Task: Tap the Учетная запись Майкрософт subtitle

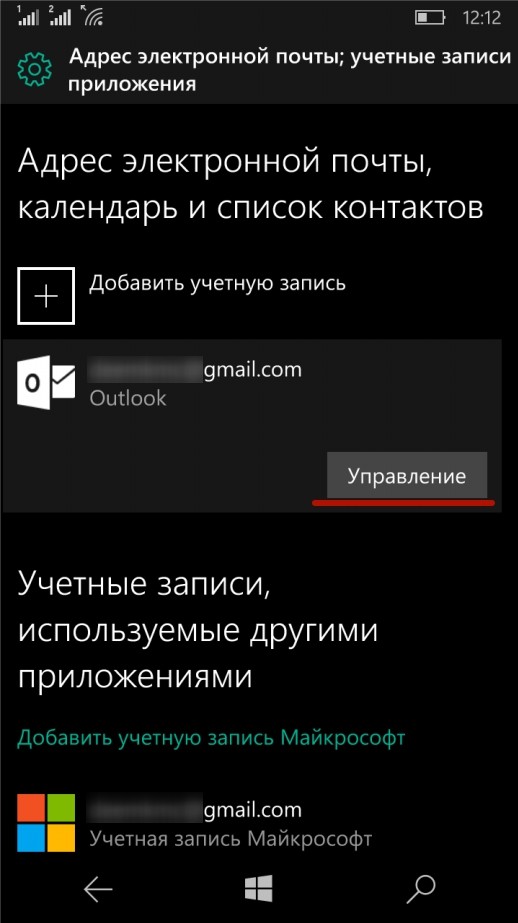Action: [x=231, y=838]
